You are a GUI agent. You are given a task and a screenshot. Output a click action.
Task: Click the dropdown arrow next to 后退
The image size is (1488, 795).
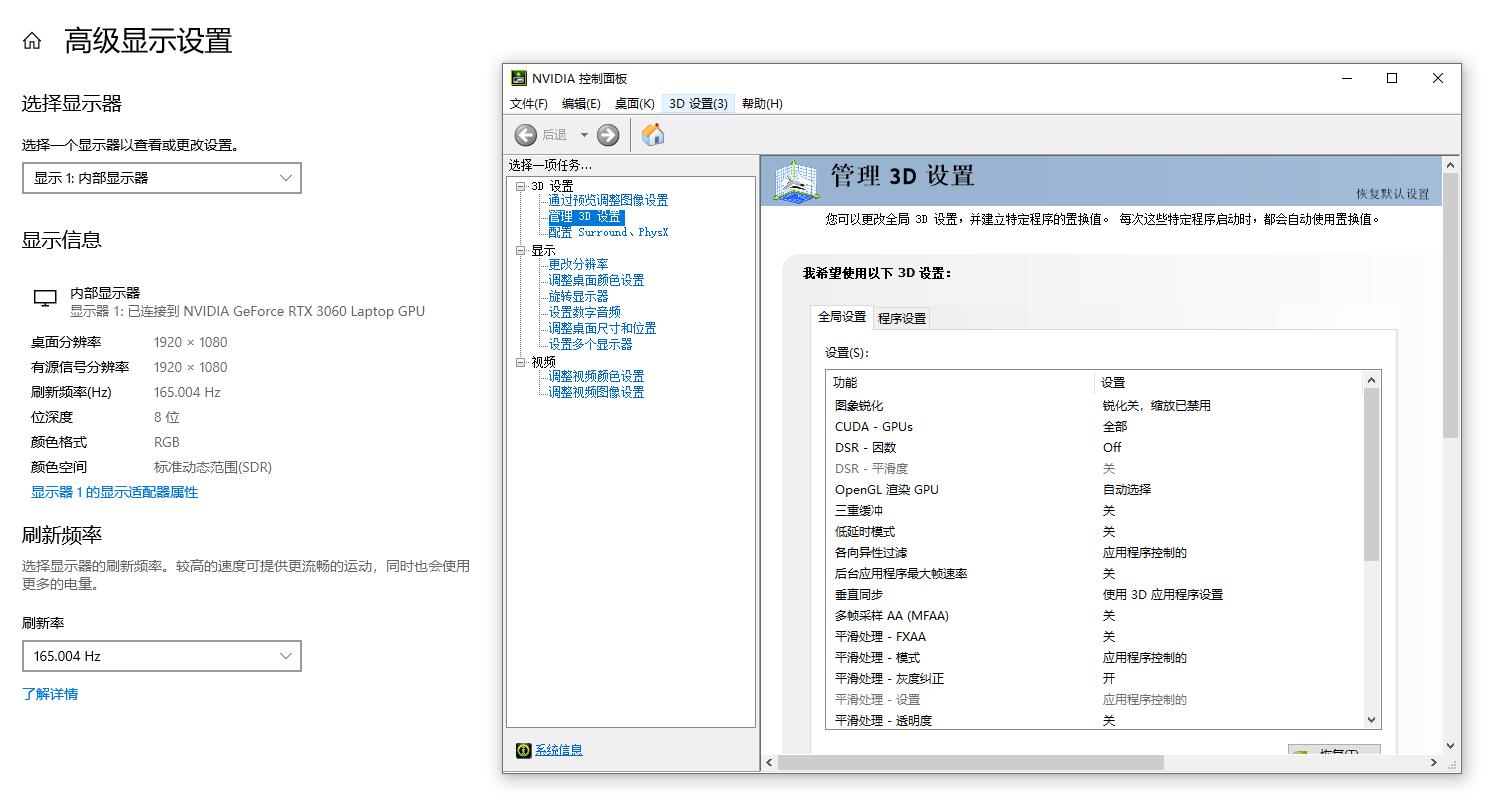tap(585, 134)
